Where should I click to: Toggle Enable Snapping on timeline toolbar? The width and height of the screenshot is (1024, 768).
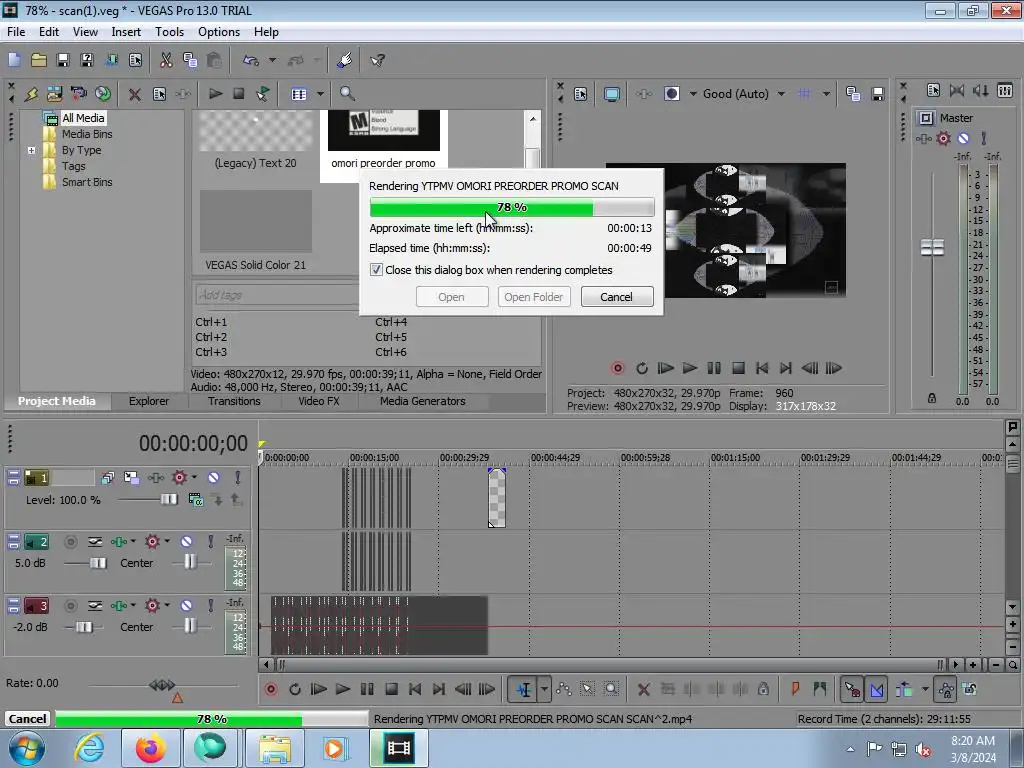[x=852, y=689]
